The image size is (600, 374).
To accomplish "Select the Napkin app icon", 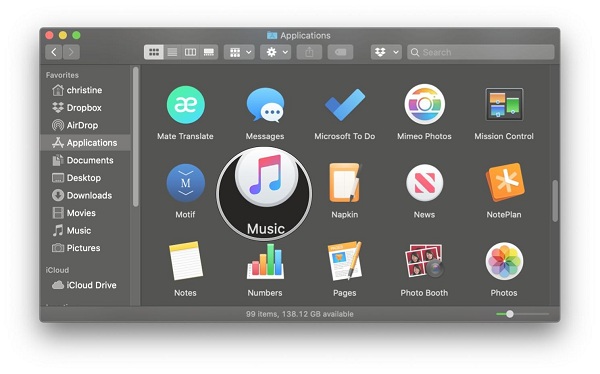I will pyautogui.click(x=345, y=183).
